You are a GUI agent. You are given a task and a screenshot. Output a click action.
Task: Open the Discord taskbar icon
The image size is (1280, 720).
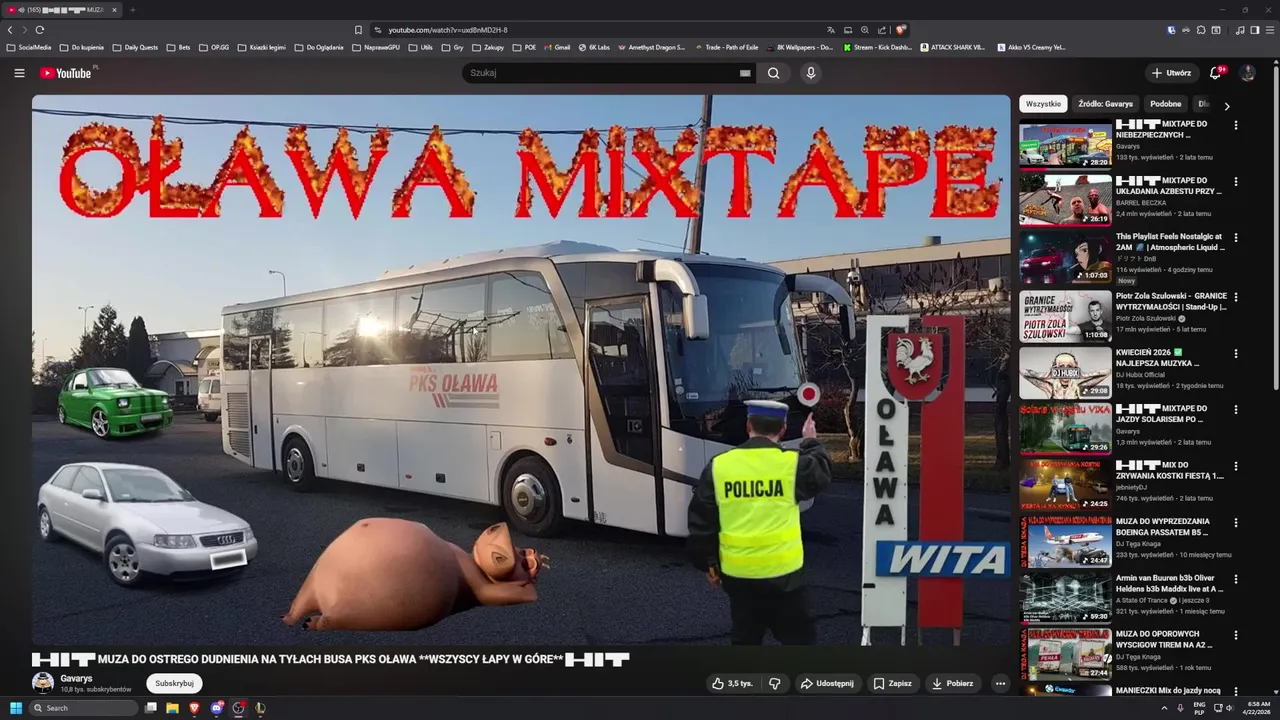point(216,708)
